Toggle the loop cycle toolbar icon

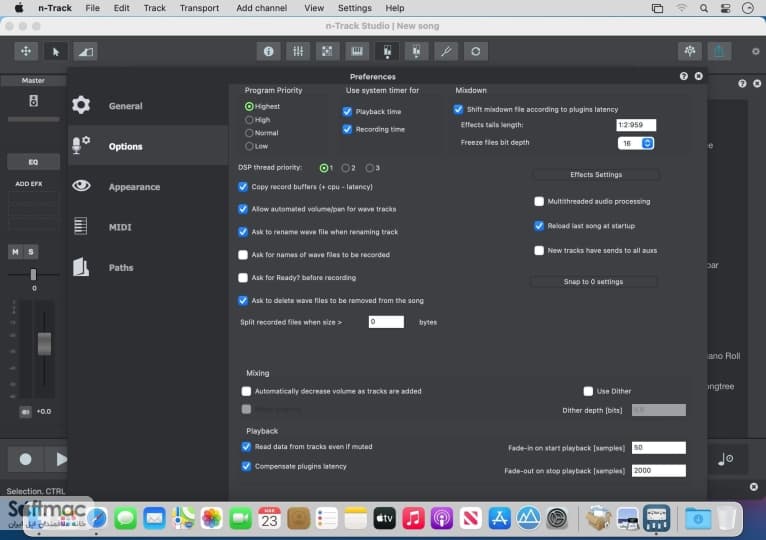click(476, 51)
